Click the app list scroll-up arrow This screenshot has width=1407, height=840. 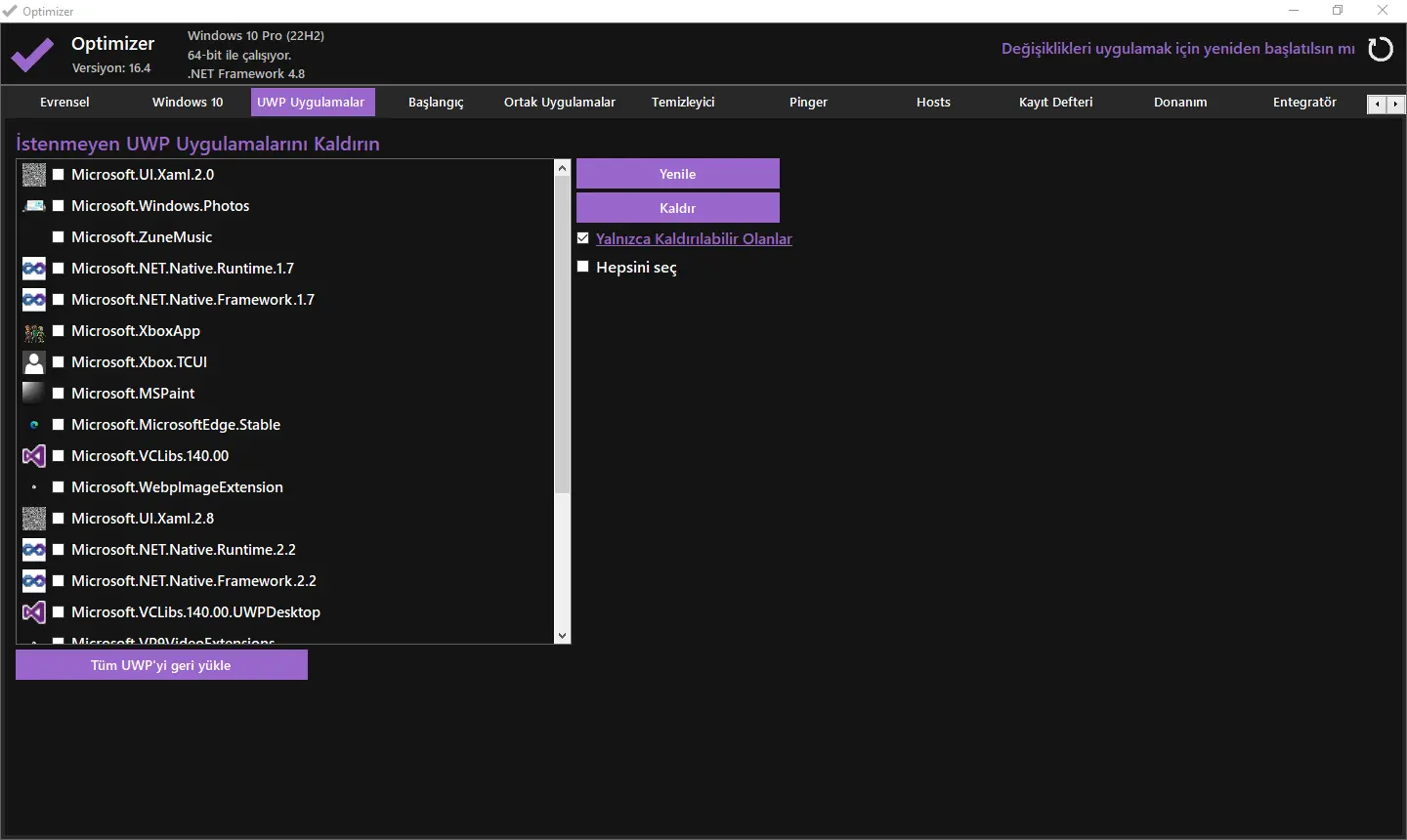[x=562, y=168]
